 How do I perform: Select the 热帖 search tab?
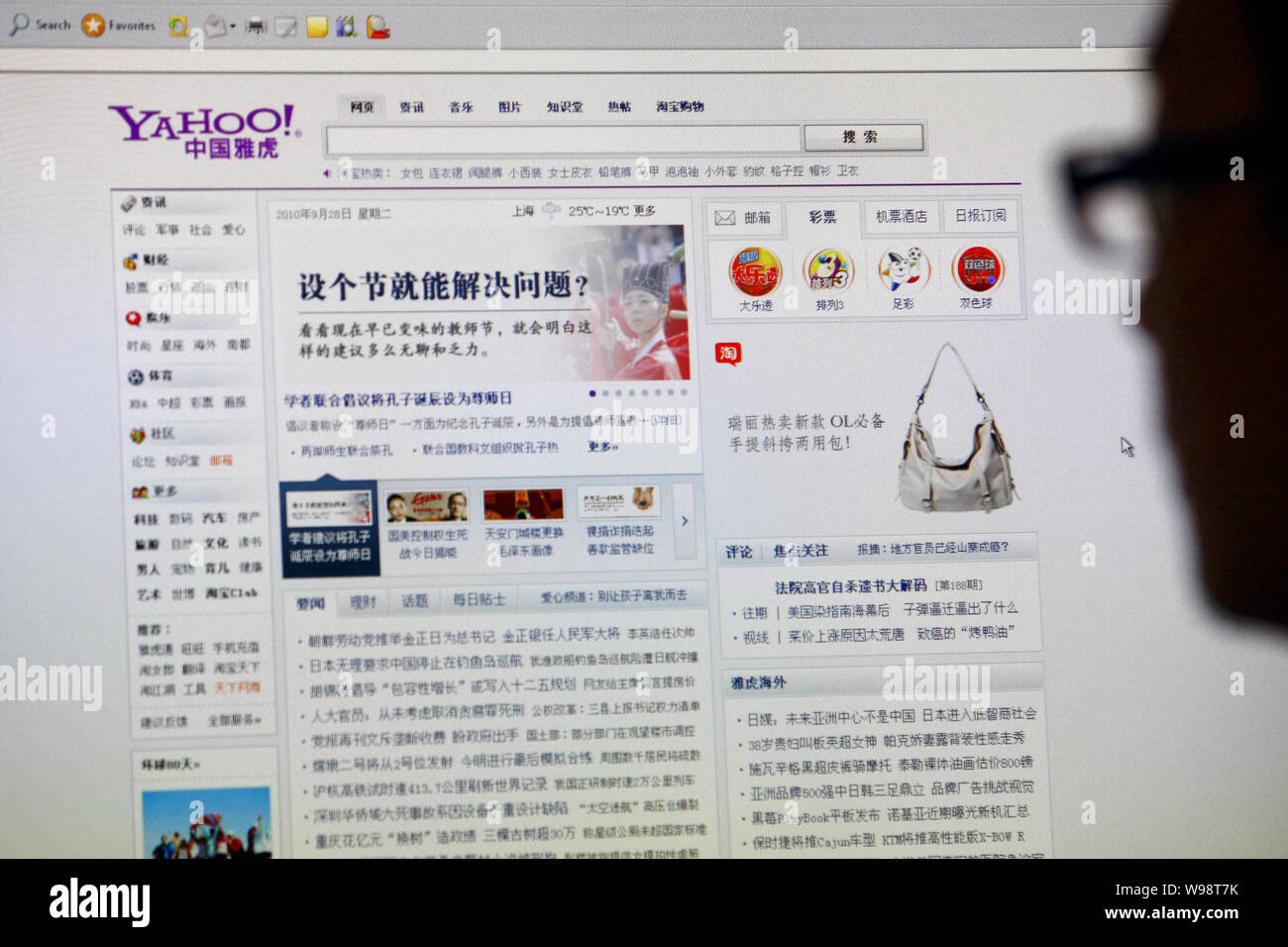click(619, 107)
